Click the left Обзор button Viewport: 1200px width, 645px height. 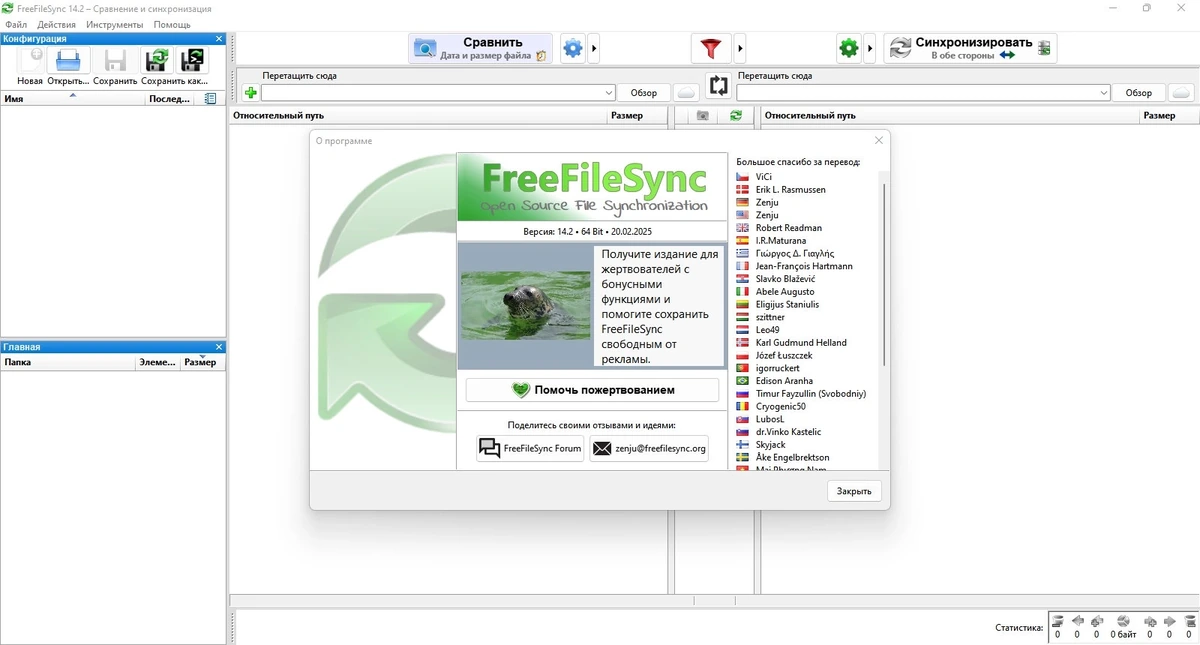(644, 93)
